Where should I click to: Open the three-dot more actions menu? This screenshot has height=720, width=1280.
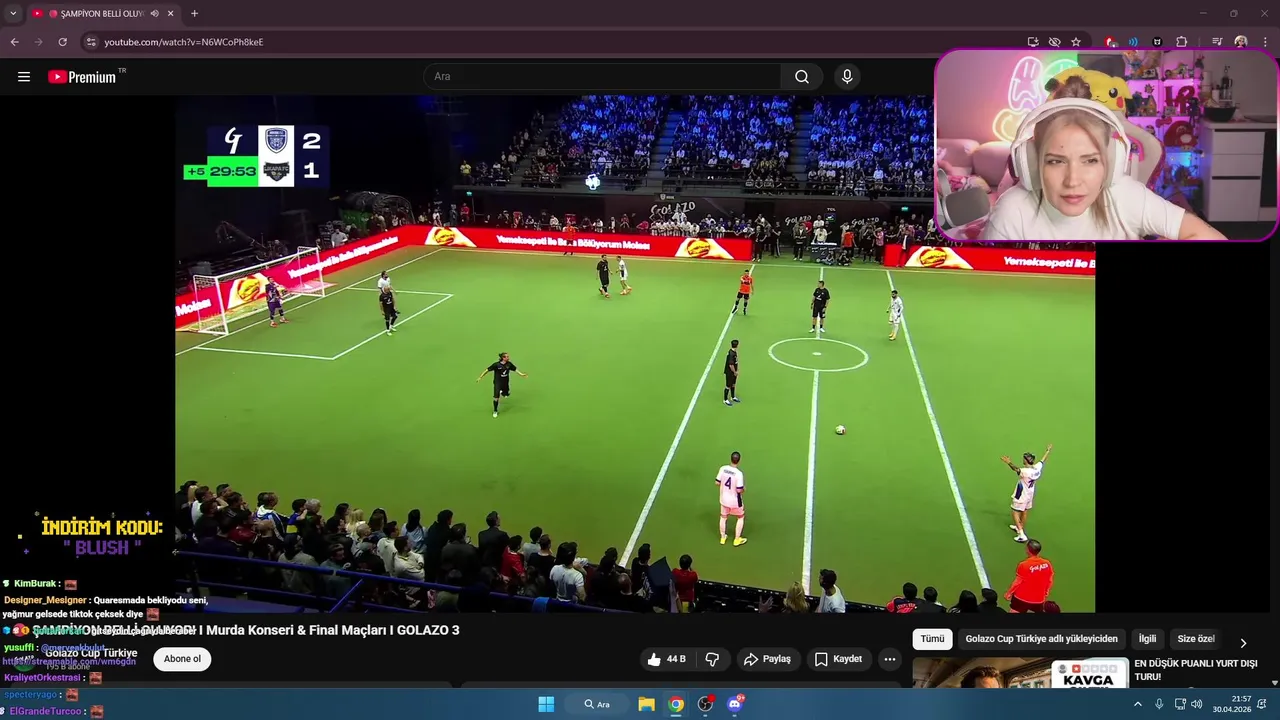tap(889, 659)
